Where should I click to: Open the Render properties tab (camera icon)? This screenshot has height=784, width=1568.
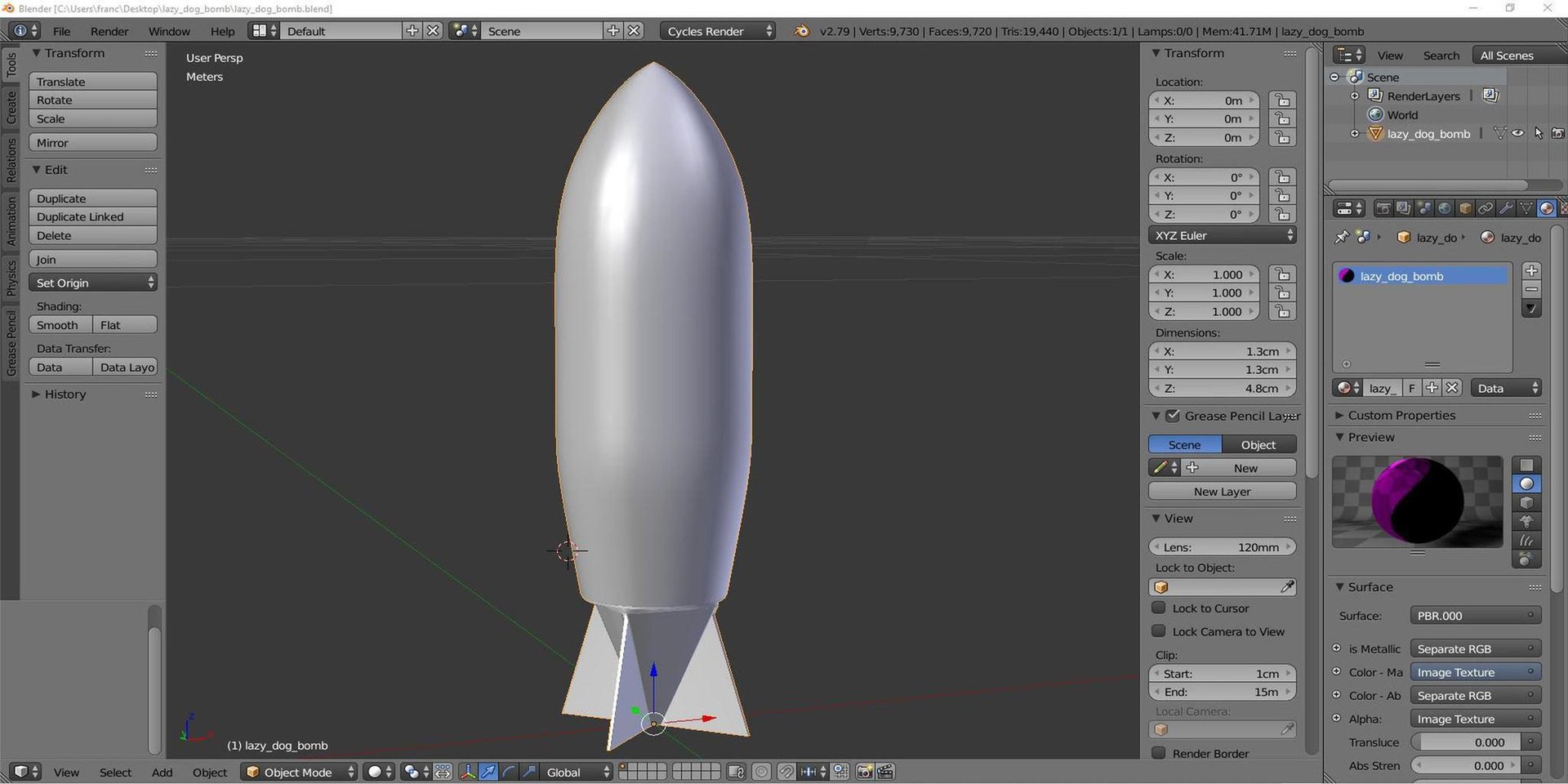tap(1383, 208)
